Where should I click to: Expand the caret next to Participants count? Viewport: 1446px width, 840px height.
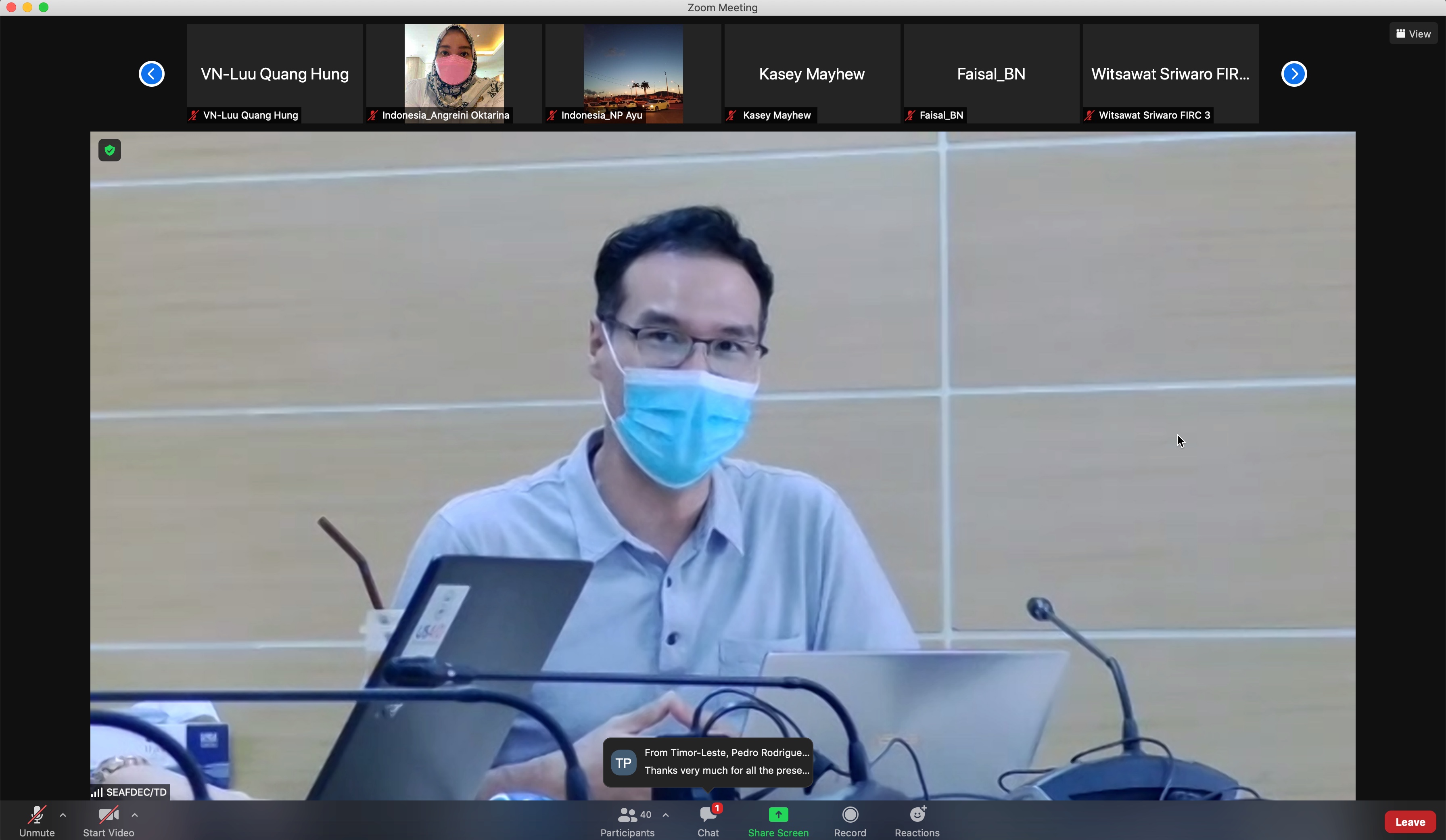click(x=666, y=815)
